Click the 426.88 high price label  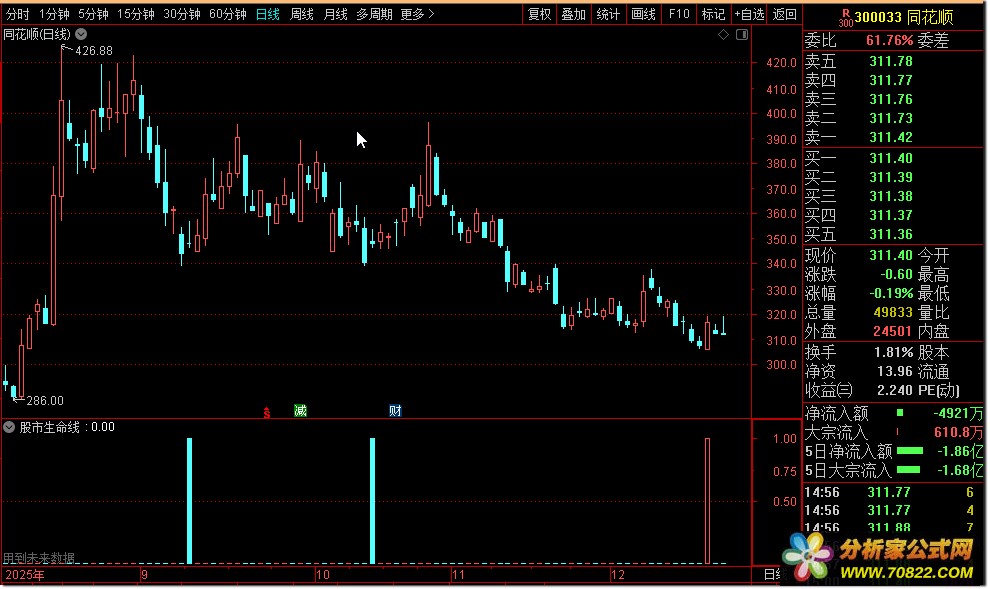pyautogui.click(x=93, y=51)
